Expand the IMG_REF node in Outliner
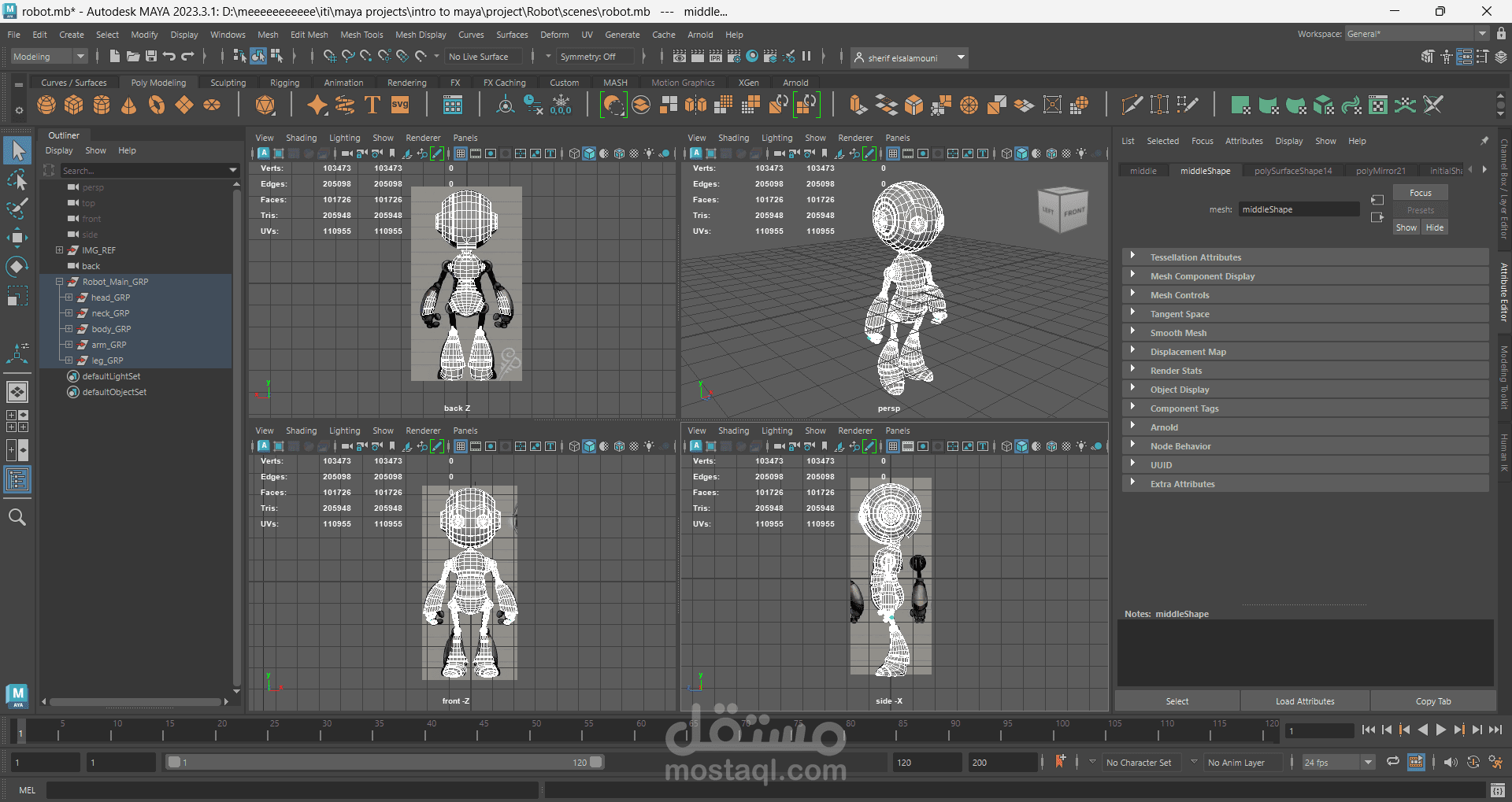Viewport: 1512px width, 802px height. point(59,250)
